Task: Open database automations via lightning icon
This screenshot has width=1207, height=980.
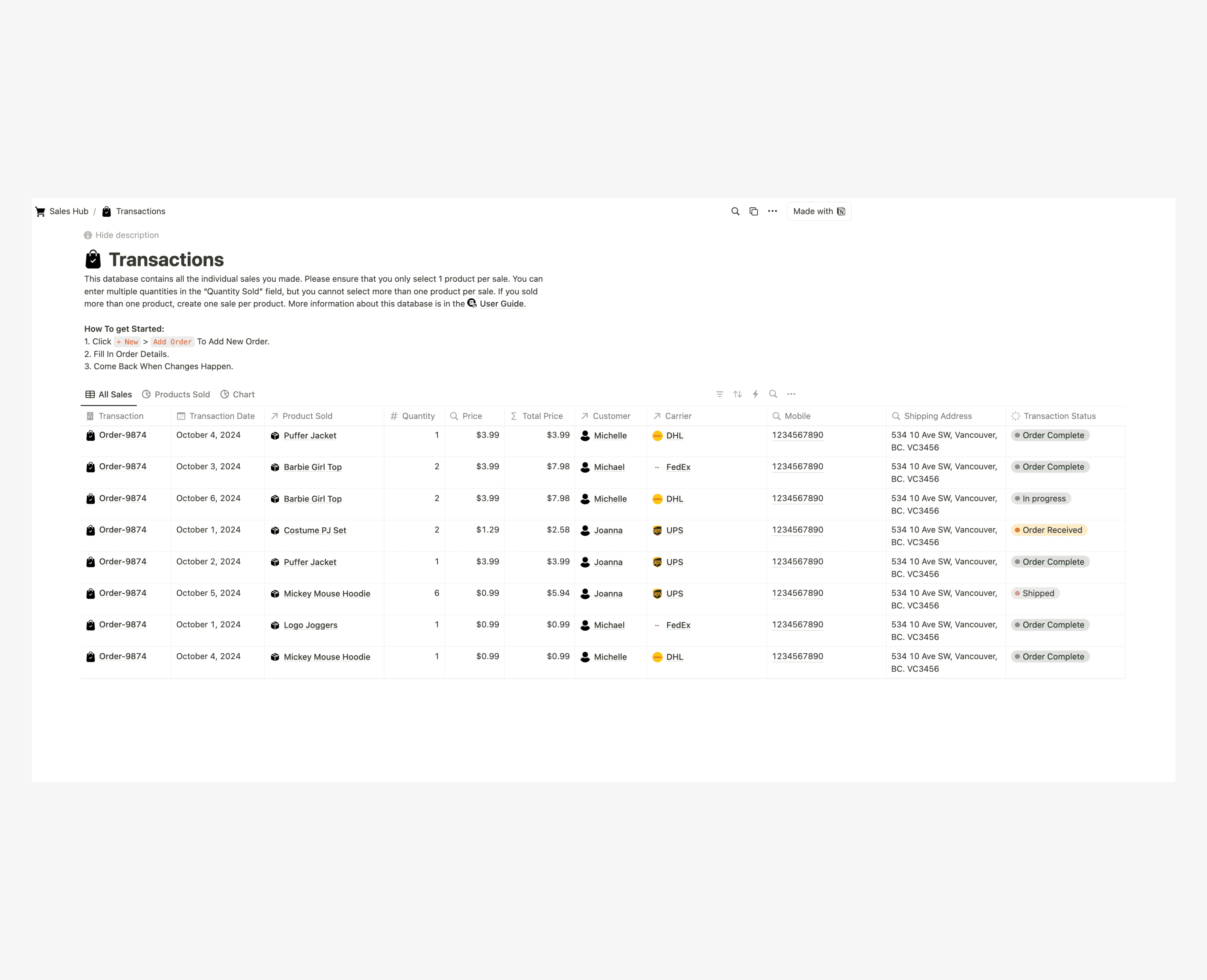Action: pos(755,394)
